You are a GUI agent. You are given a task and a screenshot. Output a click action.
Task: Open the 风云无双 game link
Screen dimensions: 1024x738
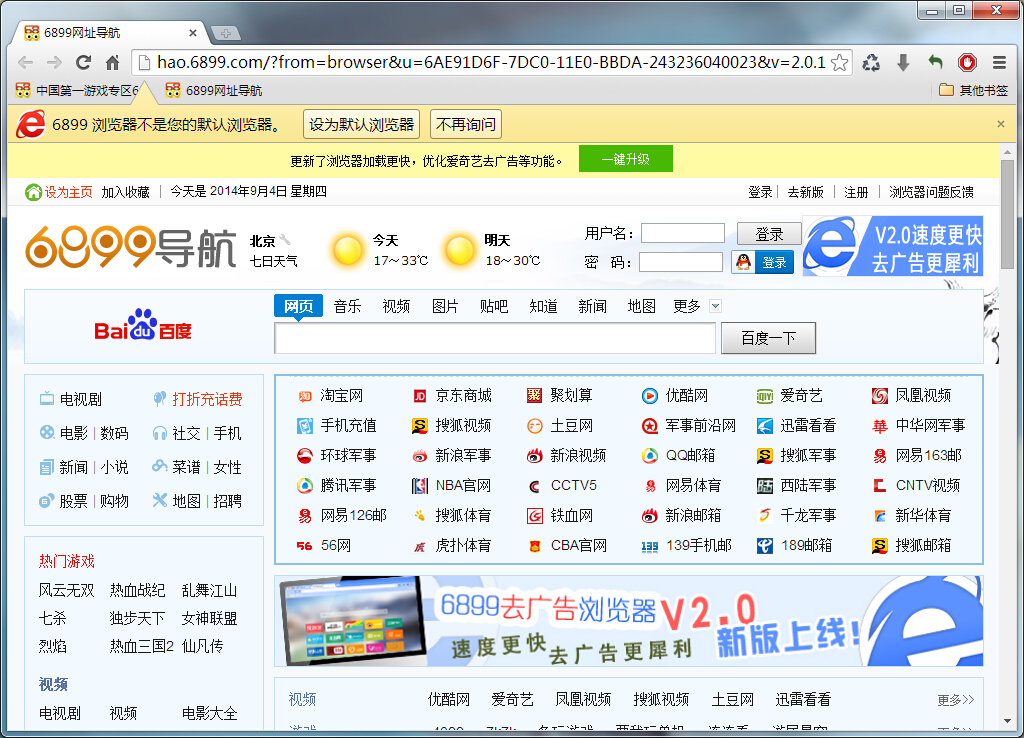pyautogui.click(x=67, y=590)
